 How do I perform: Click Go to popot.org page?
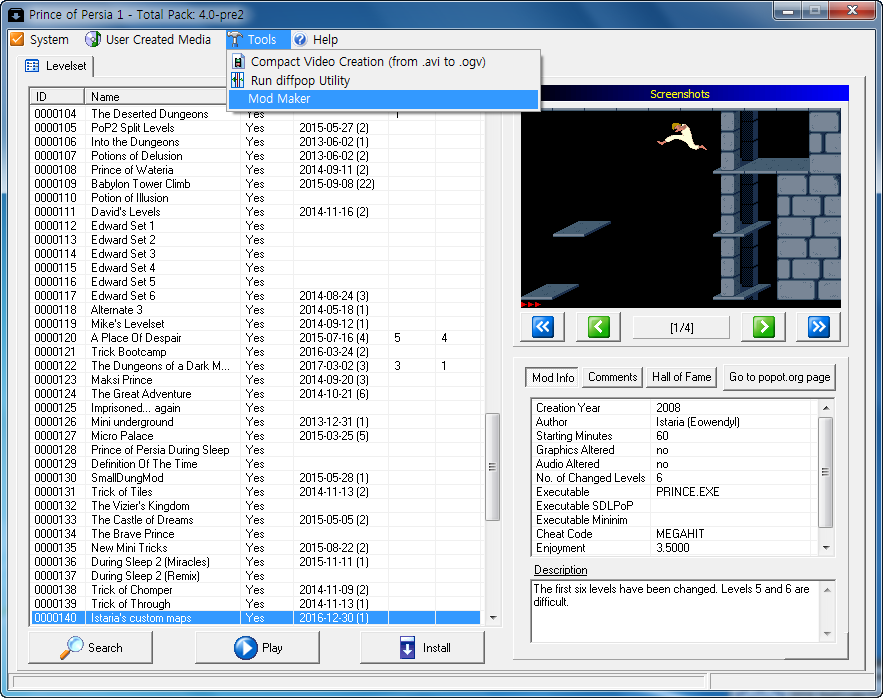(x=779, y=377)
